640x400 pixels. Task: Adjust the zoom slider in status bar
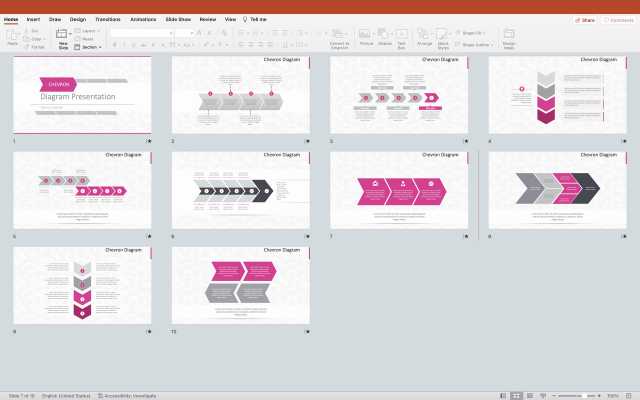pos(585,395)
